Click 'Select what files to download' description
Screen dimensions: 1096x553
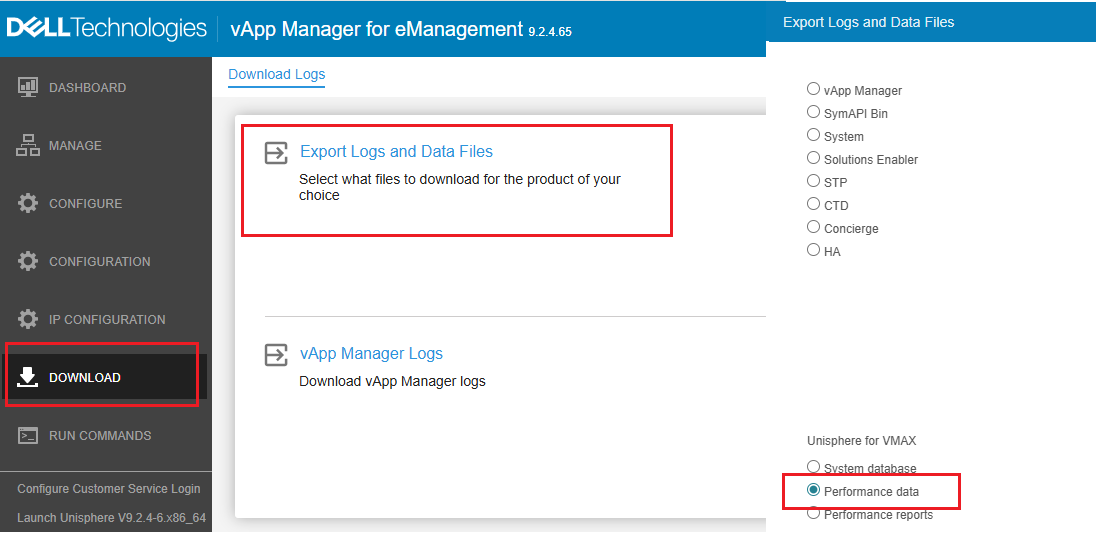(x=460, y=187)
